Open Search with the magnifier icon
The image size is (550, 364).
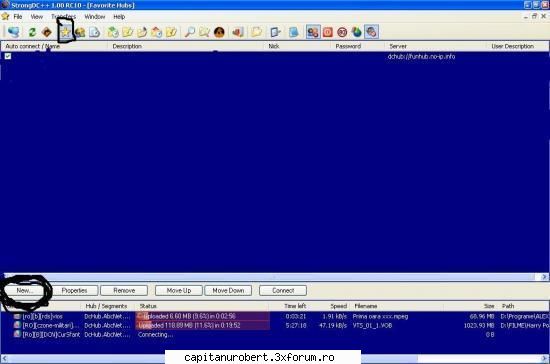(x=190, y=32)
